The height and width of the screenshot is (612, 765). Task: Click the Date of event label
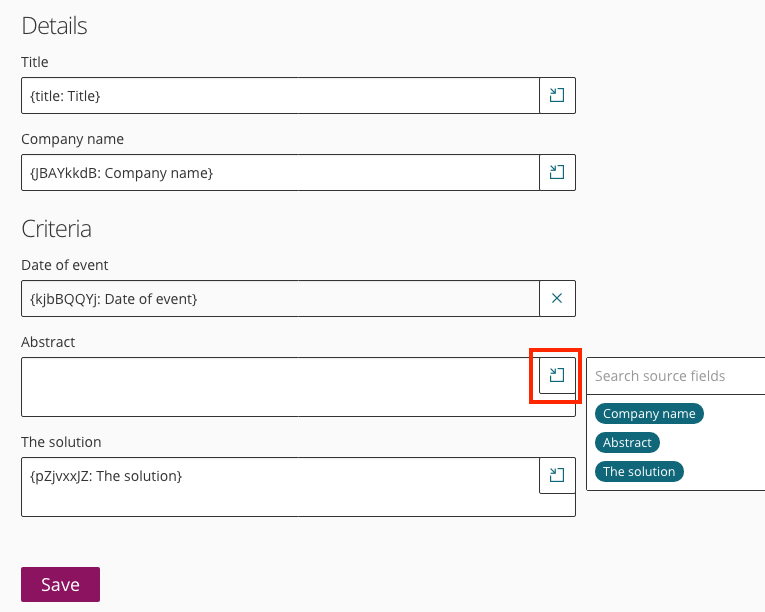[x=65, y=264]
